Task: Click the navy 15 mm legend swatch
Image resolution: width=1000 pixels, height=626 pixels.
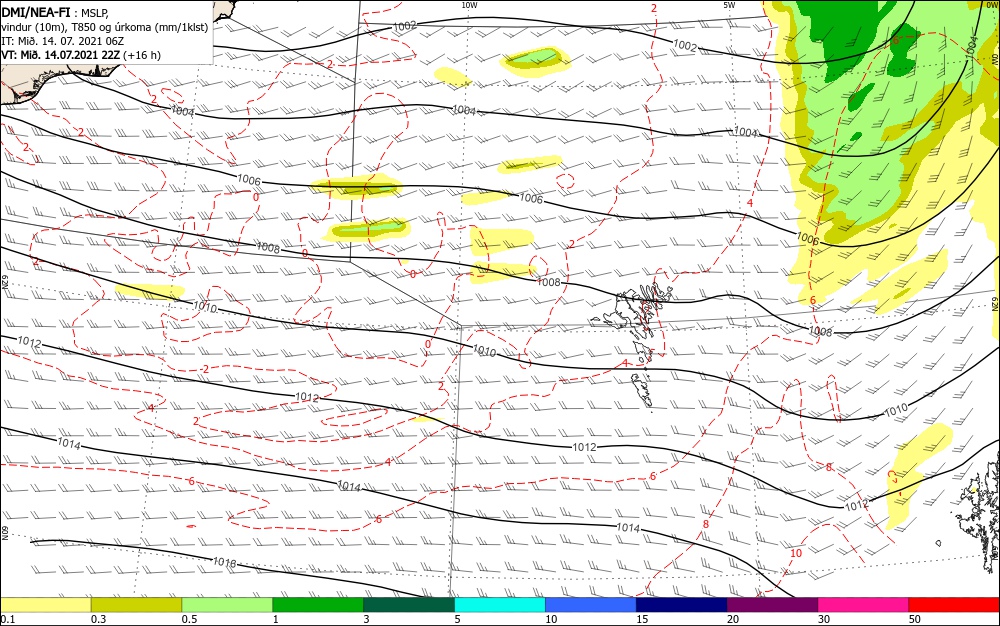Action: (682, 605)
